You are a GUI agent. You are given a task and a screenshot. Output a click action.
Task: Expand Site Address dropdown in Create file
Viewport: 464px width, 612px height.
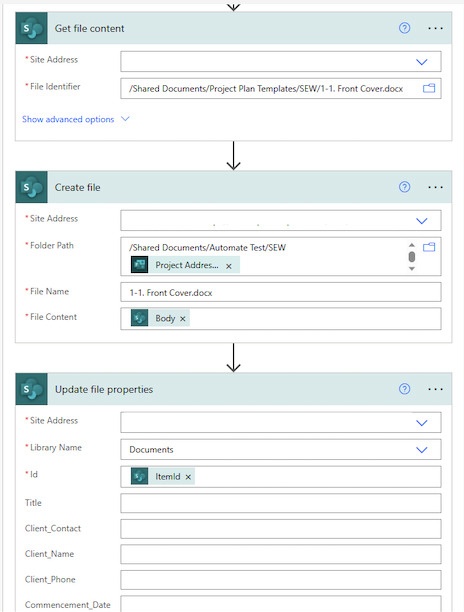pos(421,221)
